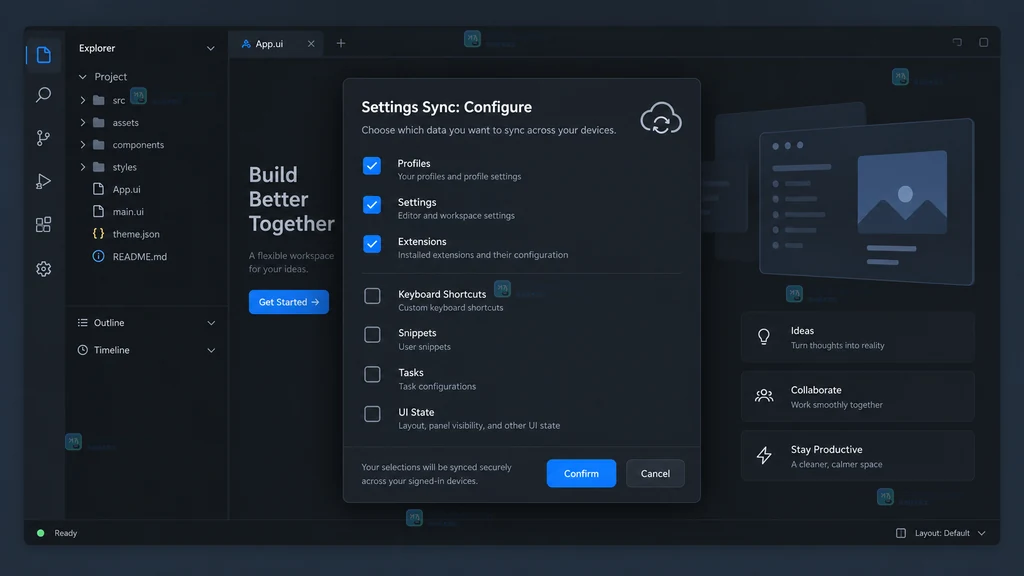
Task: Click the green Ready status indicator
Action: click(x=40, y=533)
